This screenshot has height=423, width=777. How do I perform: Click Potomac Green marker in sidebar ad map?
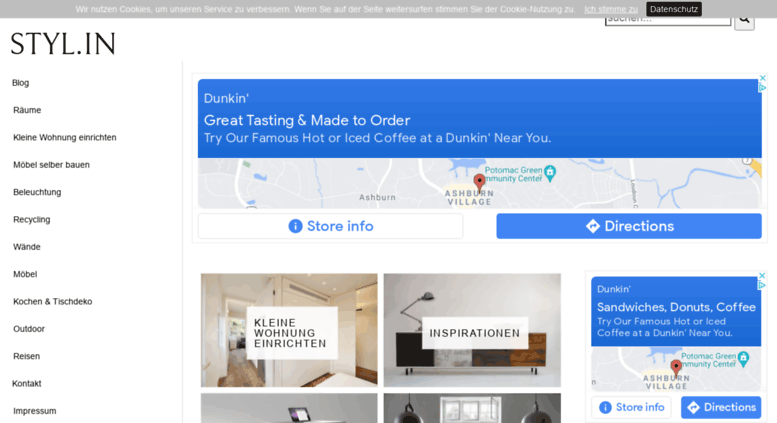(743, 359)
